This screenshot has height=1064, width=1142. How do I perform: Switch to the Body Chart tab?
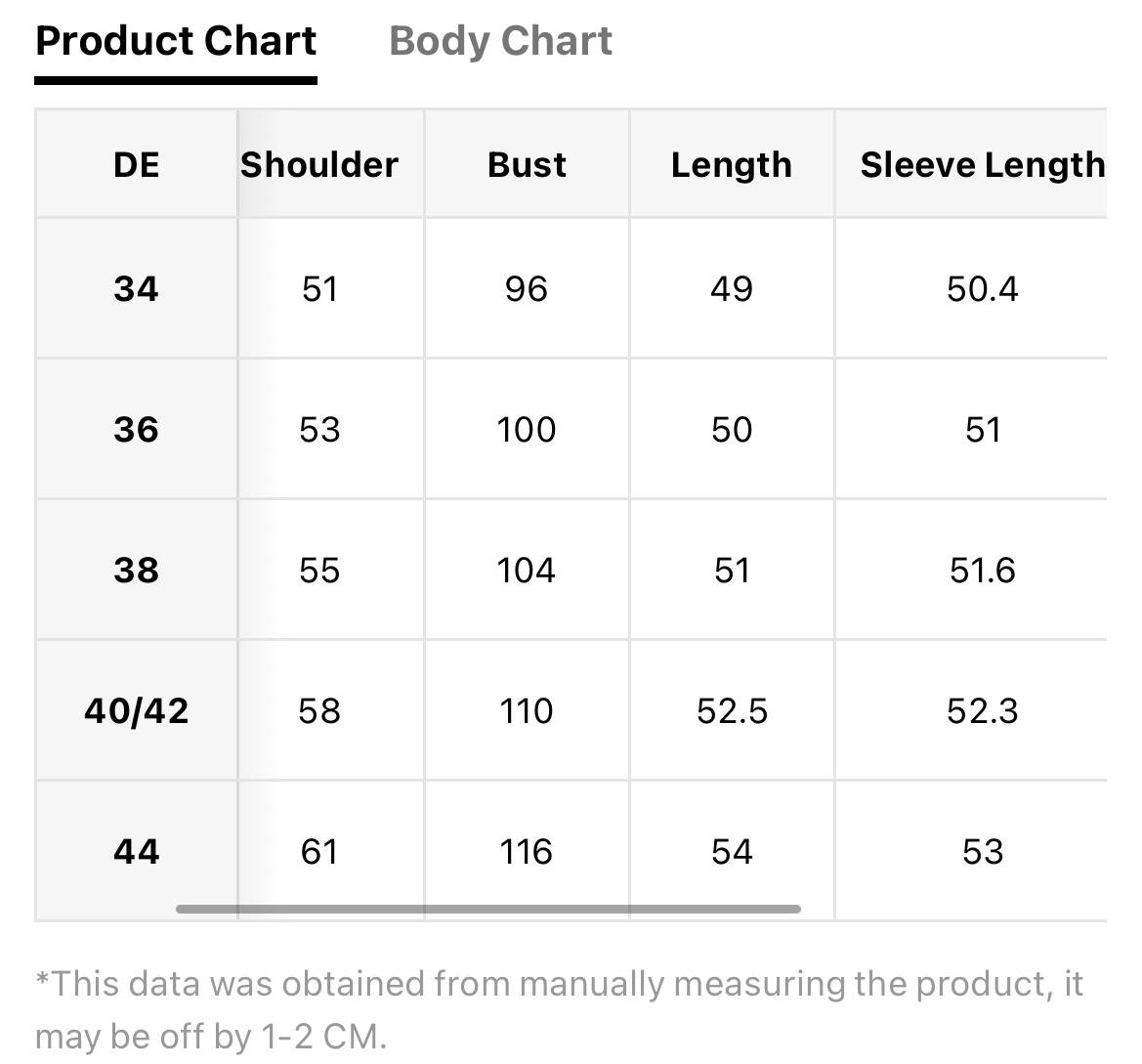500,41
